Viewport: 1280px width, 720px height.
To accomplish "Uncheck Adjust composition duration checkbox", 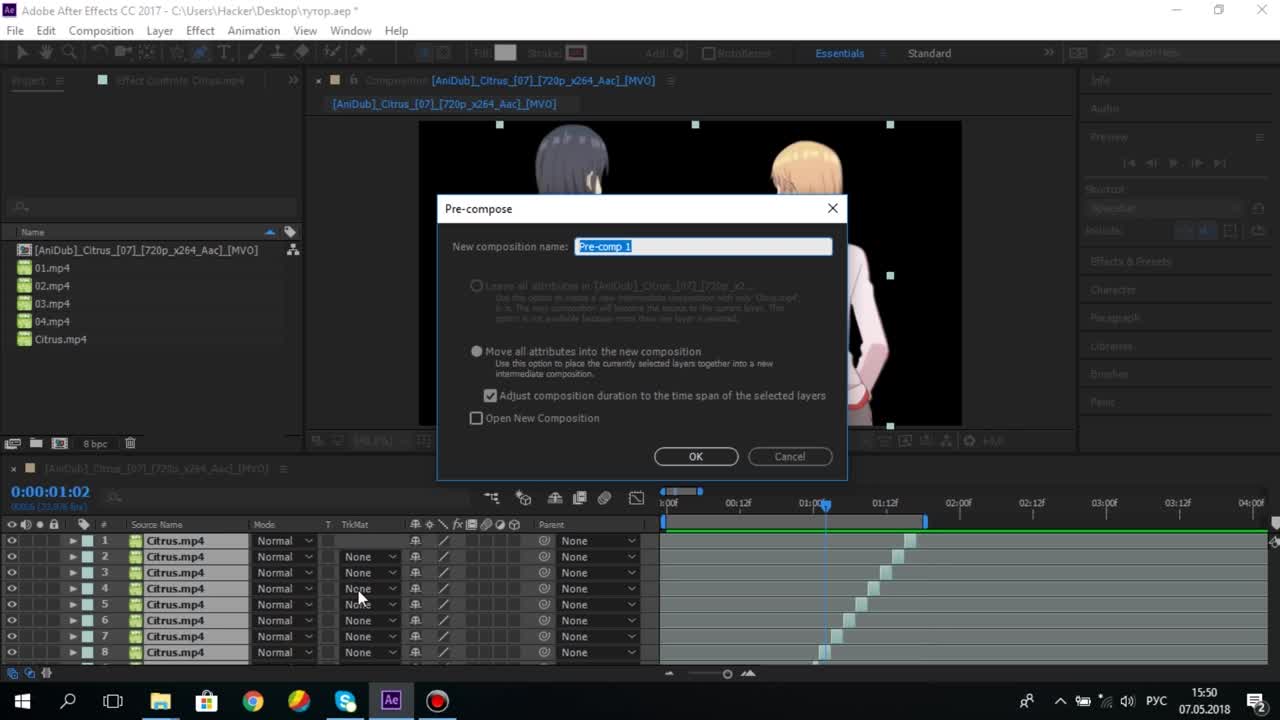I will (490, 396).
